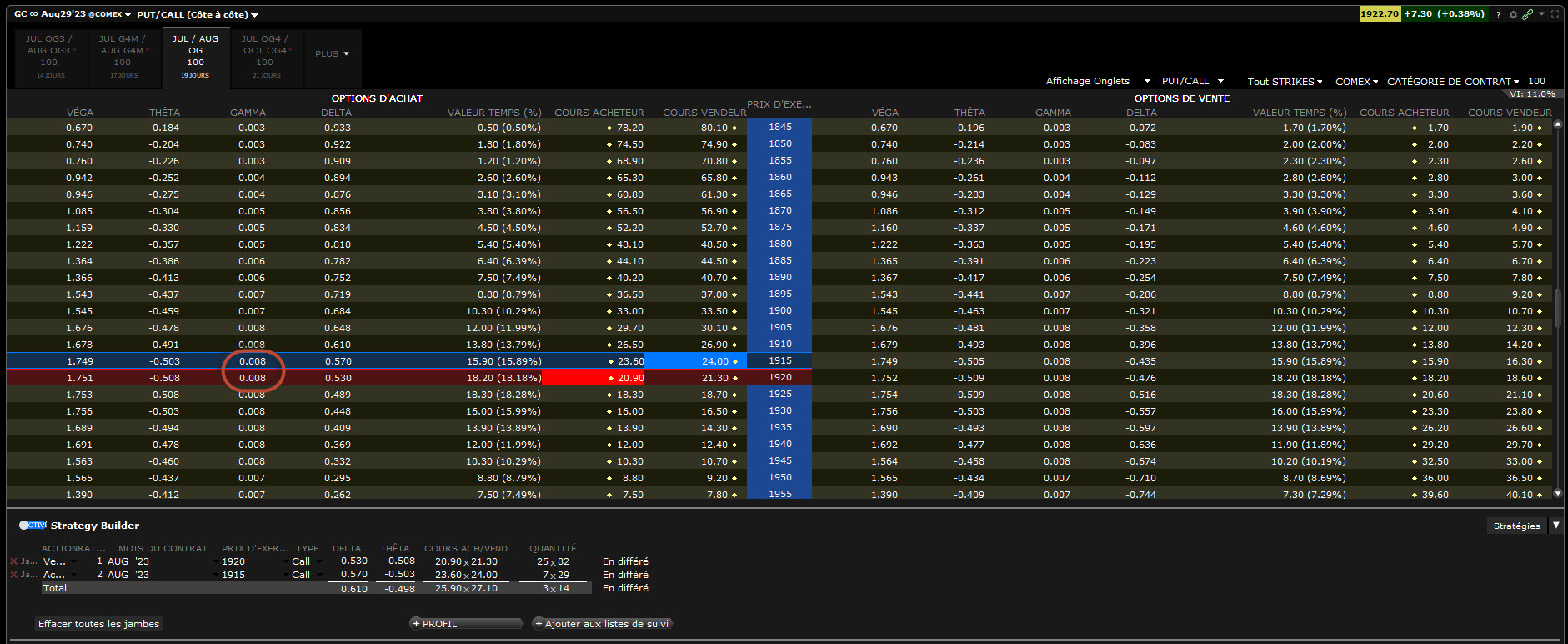Select the highlighted 1915 strike cell
The height and width of the screenshot is (644, 1568).
(x=779, y=360)
